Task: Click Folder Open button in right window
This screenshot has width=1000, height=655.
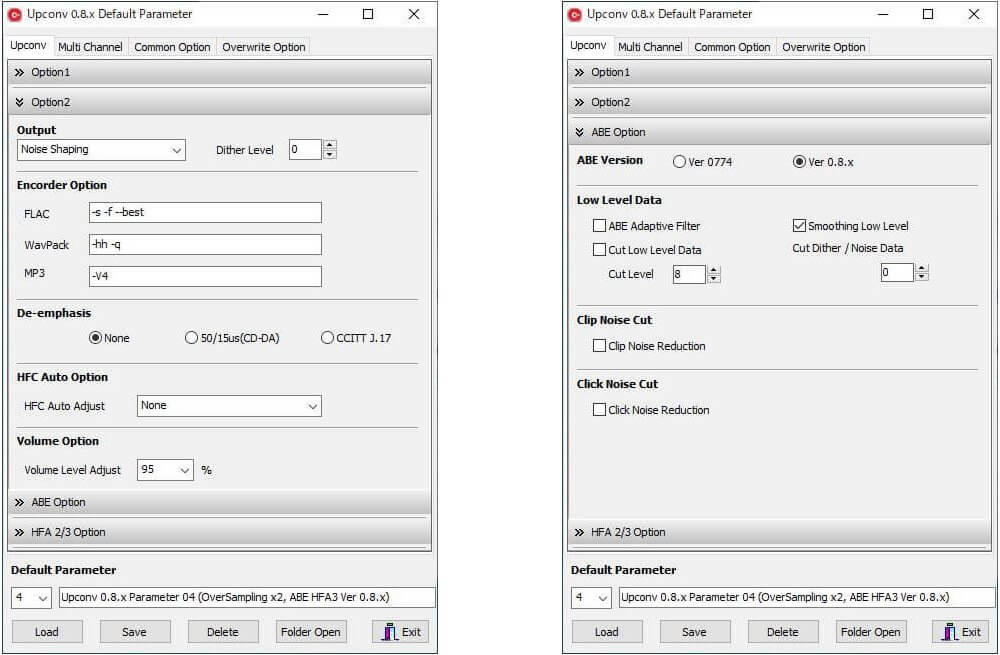Action: pyautogui.click(x=871, y=632)
